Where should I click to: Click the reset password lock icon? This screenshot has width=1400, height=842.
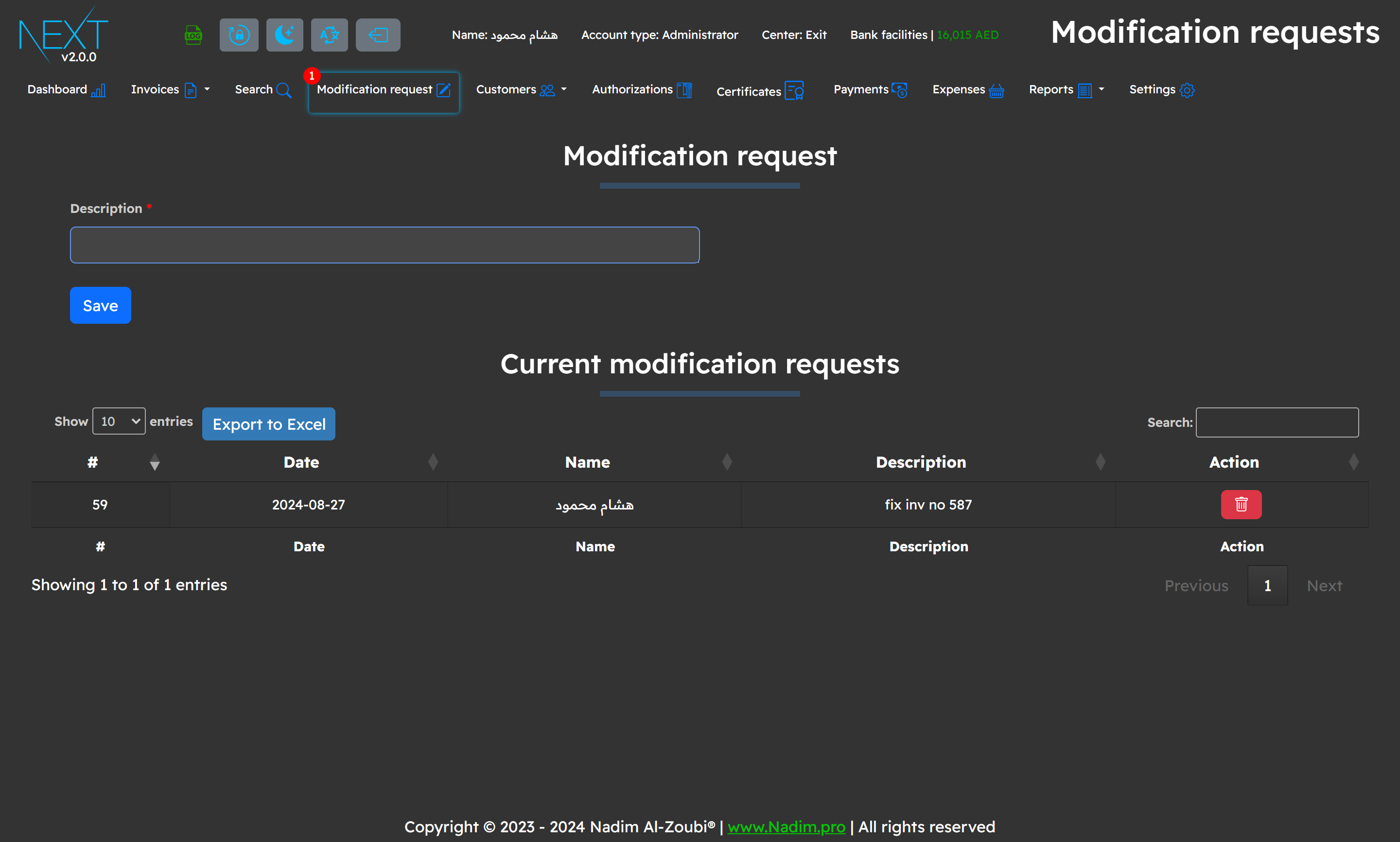click(239, 35)
